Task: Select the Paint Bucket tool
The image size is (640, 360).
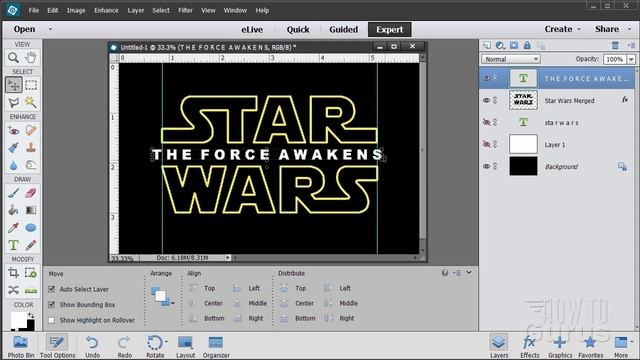Action: (x=13, y=210)
